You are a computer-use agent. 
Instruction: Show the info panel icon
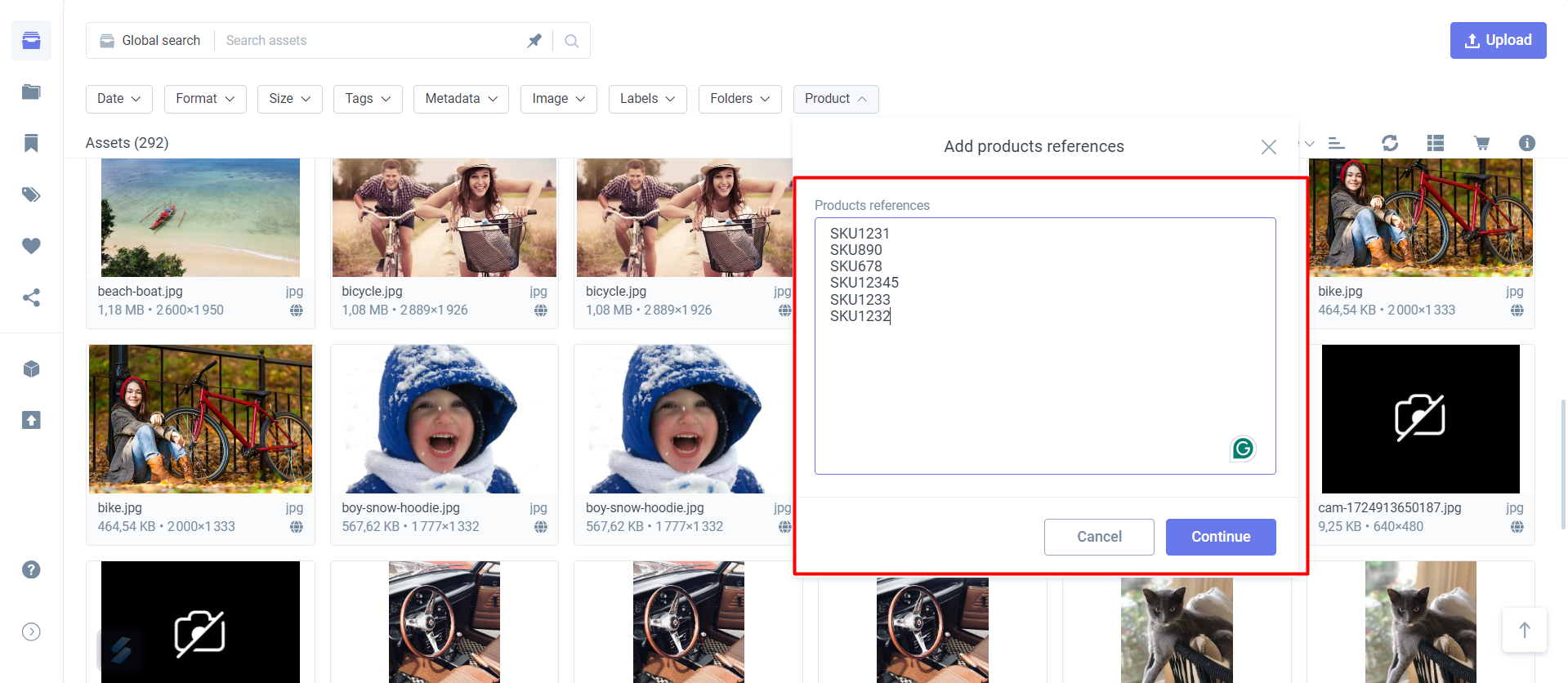click(1526, 144)
